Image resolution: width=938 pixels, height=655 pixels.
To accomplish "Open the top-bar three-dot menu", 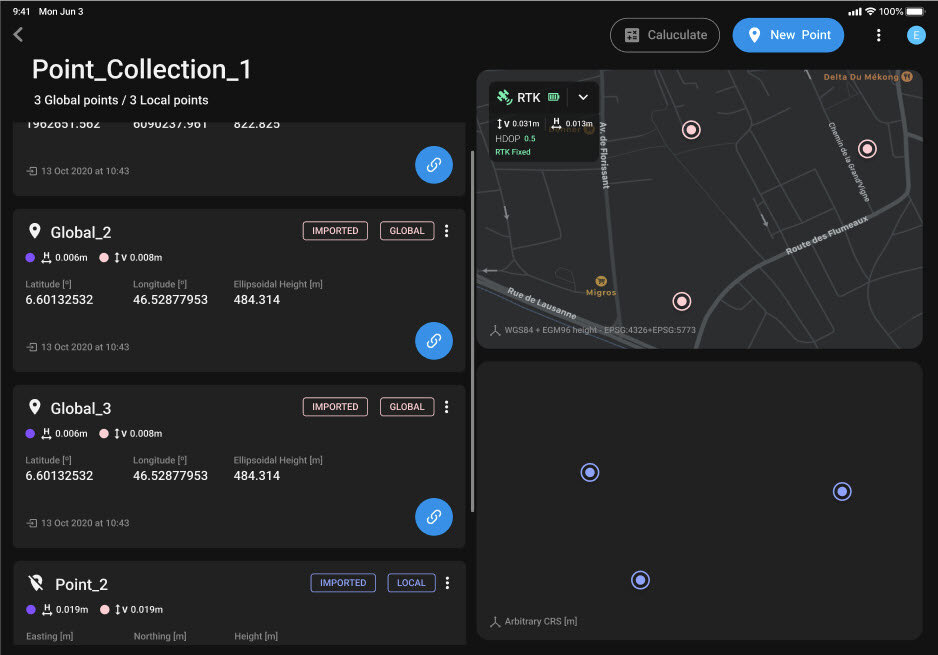I will (x=878, y=34).
